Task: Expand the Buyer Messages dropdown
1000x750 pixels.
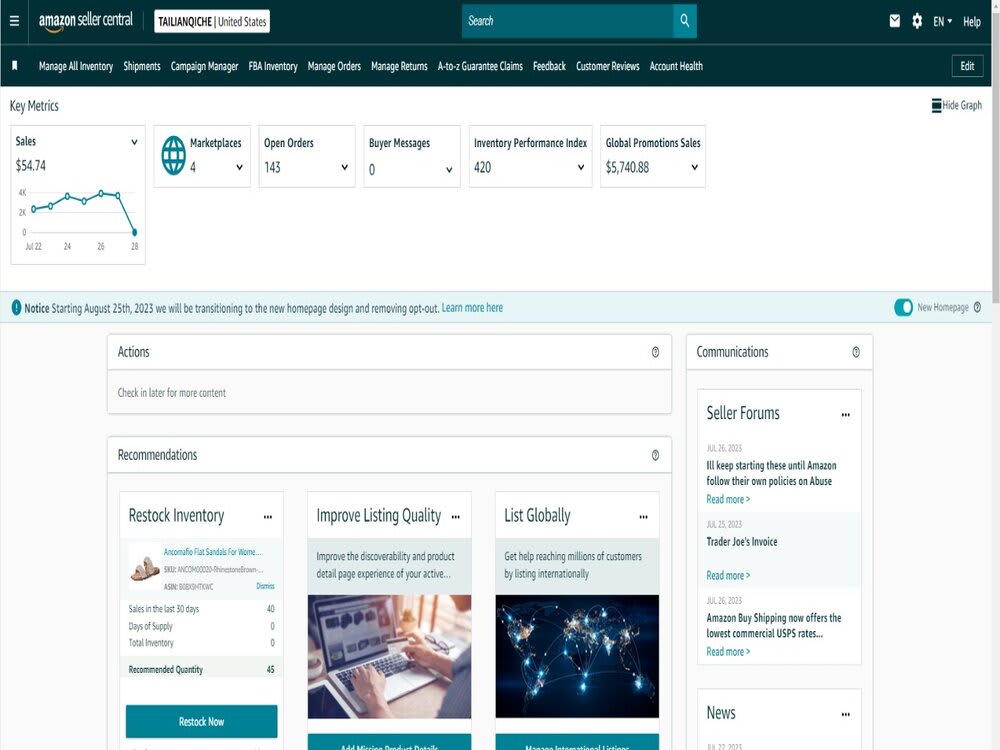Action: (449, 170)
